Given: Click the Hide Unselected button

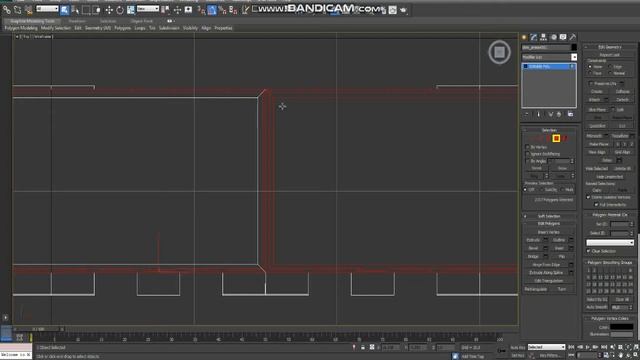Looking at the screenshot, I should coord(609,177).
